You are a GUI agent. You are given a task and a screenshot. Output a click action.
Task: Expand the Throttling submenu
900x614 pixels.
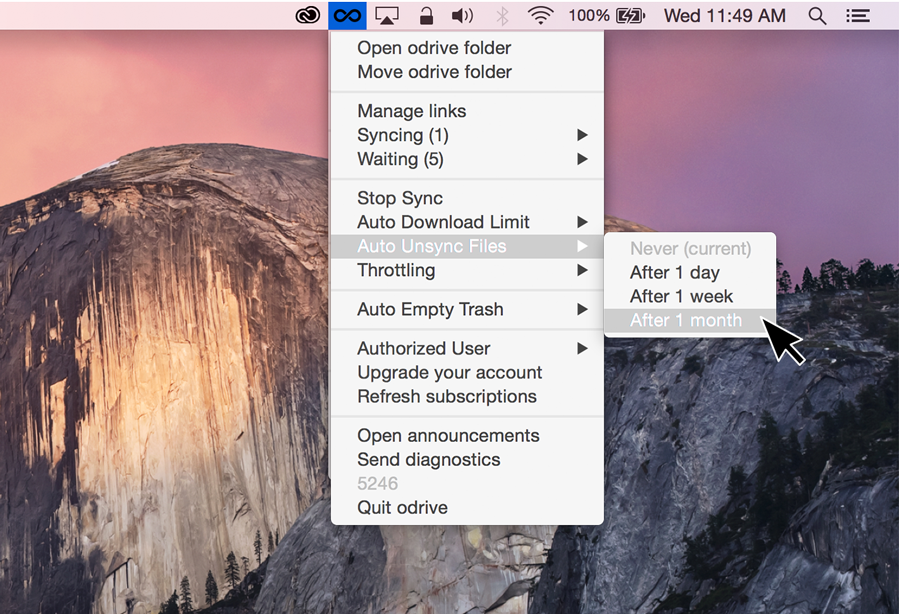(467, 270)
